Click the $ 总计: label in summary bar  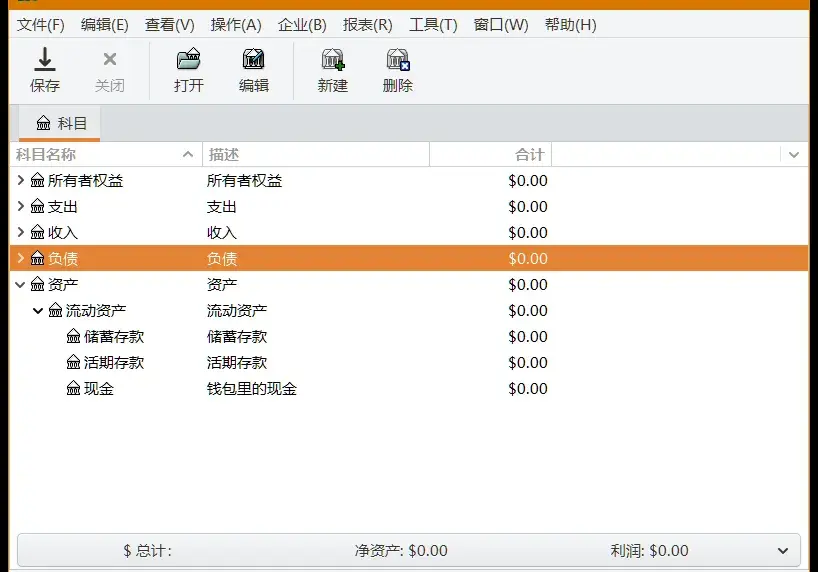pos(148,551)
